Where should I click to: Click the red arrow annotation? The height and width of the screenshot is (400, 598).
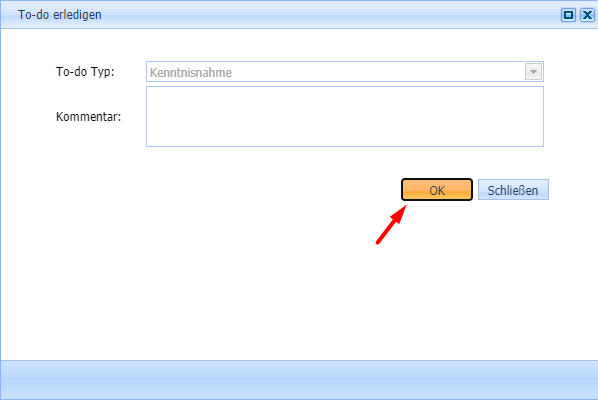tap(391, 225)
